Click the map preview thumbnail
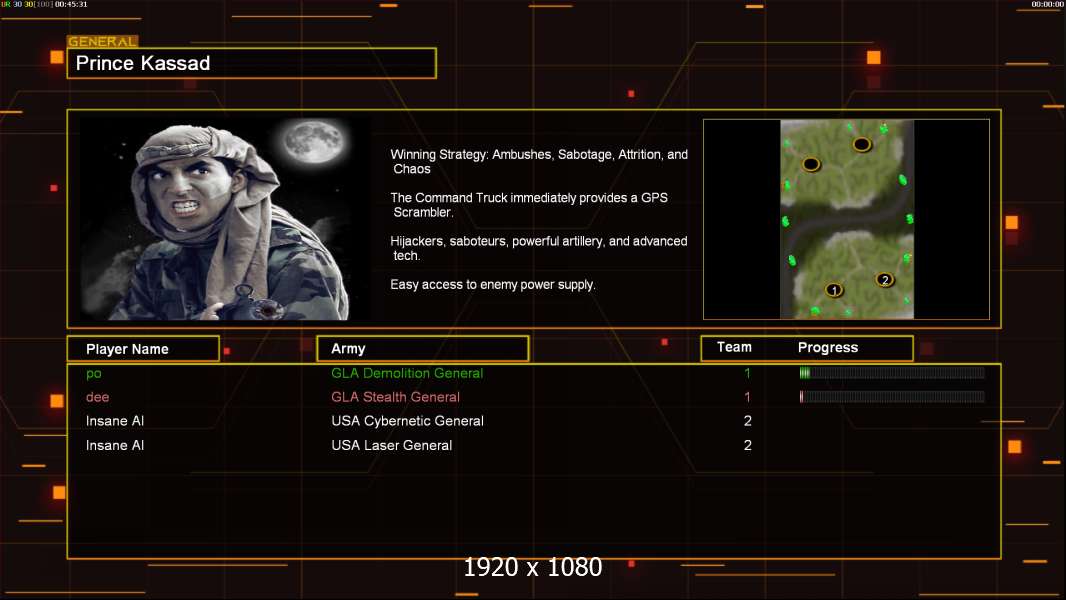 pyautogui.click(x=846, y=219)
